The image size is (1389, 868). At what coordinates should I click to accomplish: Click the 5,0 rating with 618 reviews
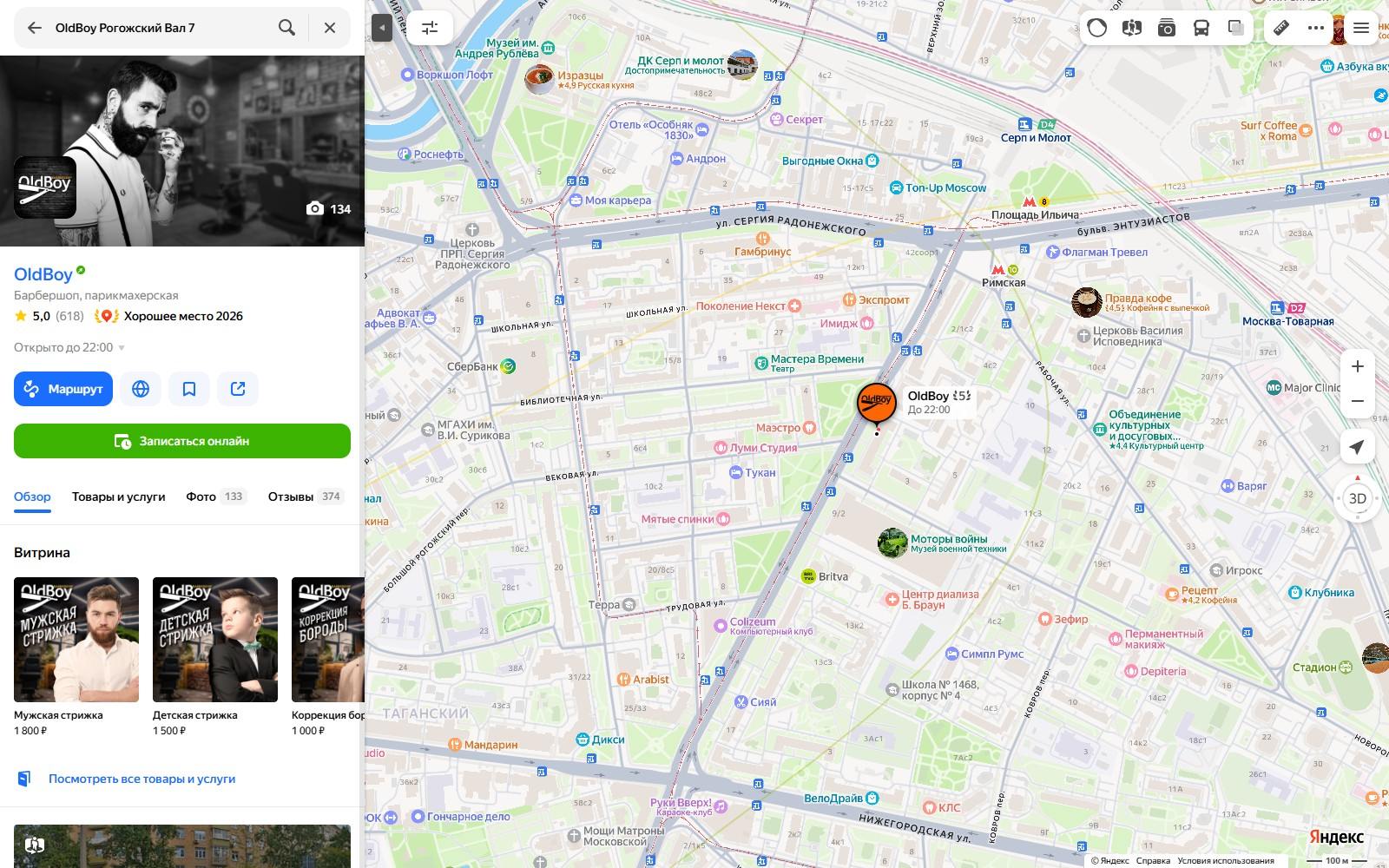(x=49, y=316)
